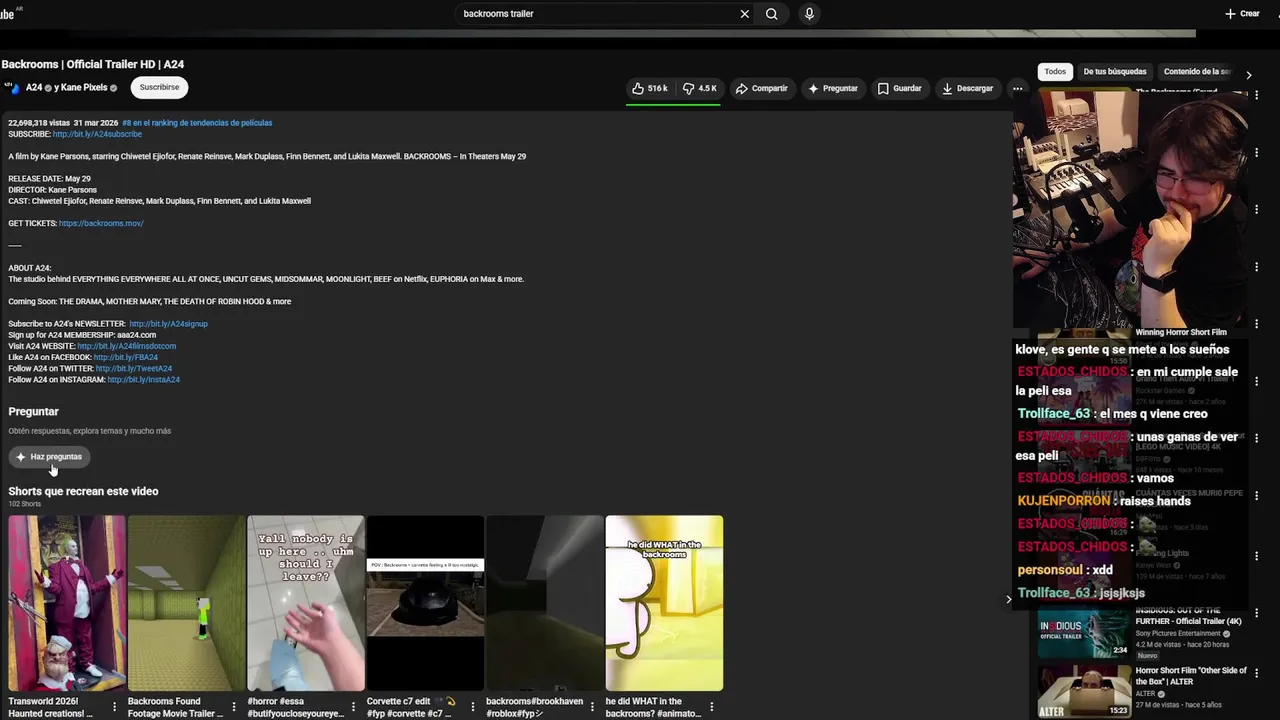Image resolution: width=1280 pixels, height=720 pixels.
Task: Start voice search with the microphone icon
Action: (x=809, y=14)
